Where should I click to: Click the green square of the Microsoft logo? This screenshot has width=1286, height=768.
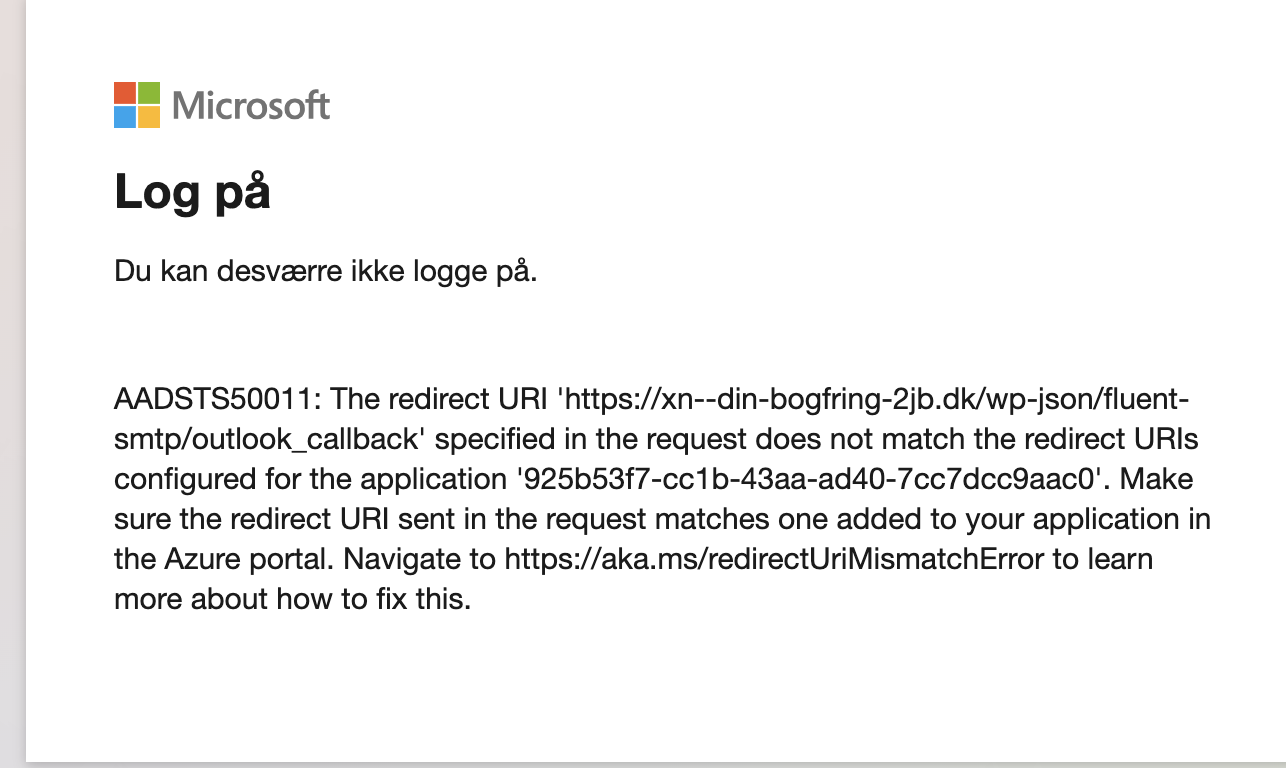[149, 93]
